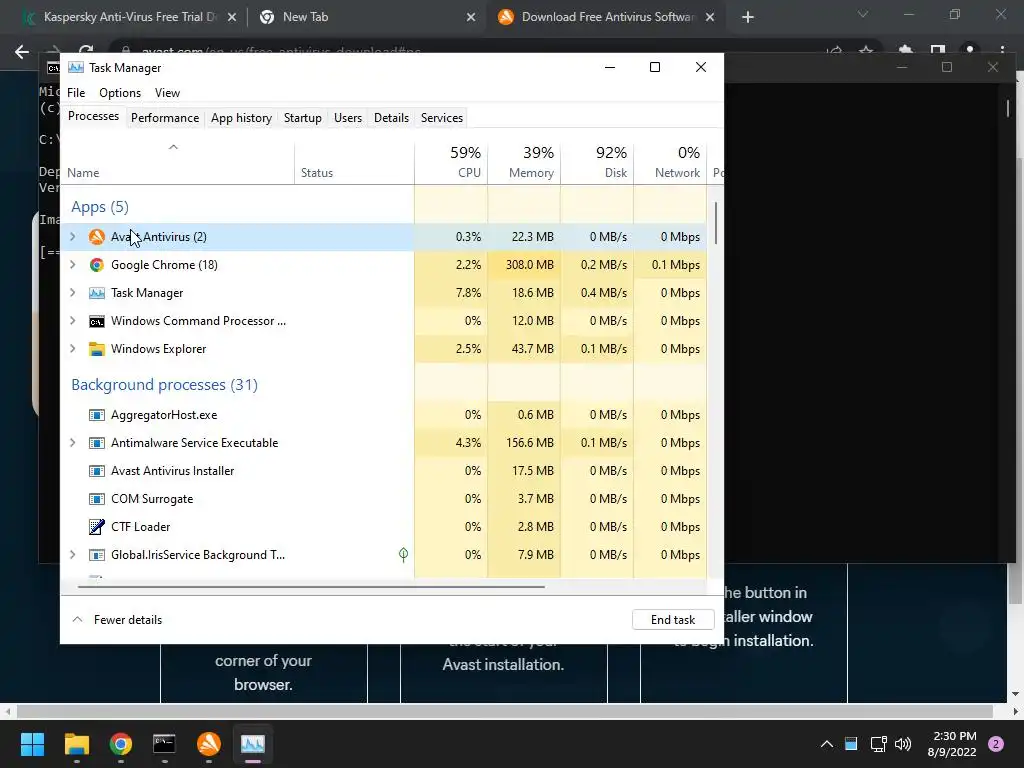Click the Windows Command Processor icon

point(97,321)
